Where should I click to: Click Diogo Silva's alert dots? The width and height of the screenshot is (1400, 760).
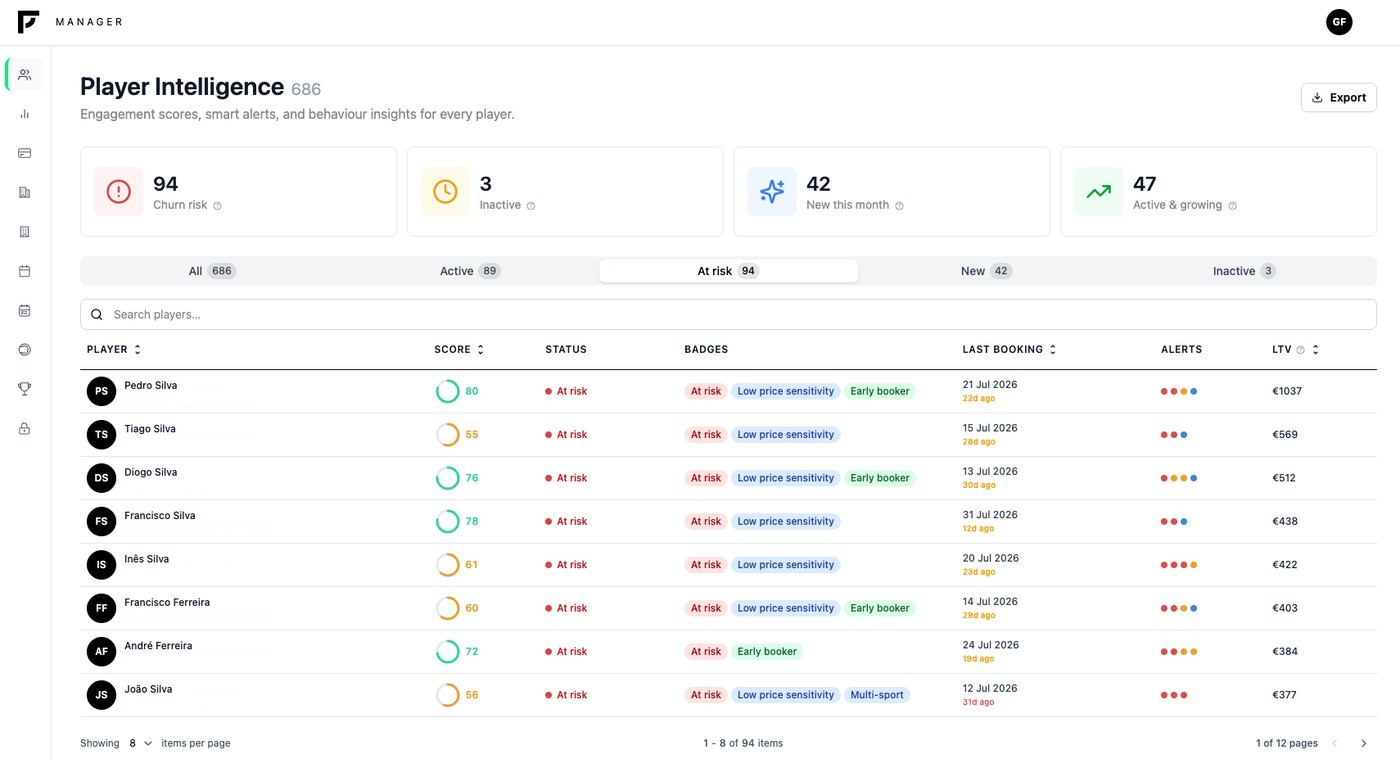[x=1179, y=478]
